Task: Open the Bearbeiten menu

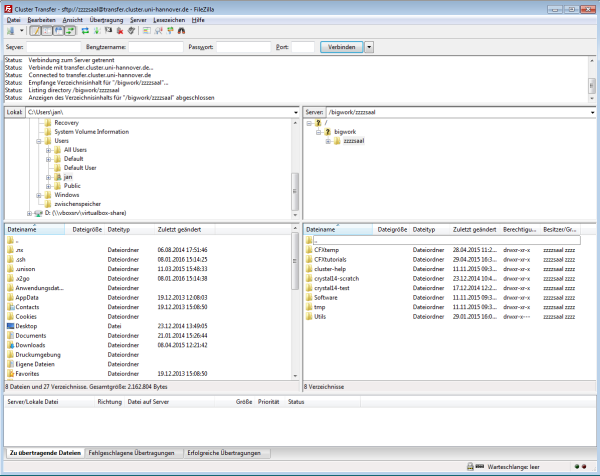Action: 41,20
